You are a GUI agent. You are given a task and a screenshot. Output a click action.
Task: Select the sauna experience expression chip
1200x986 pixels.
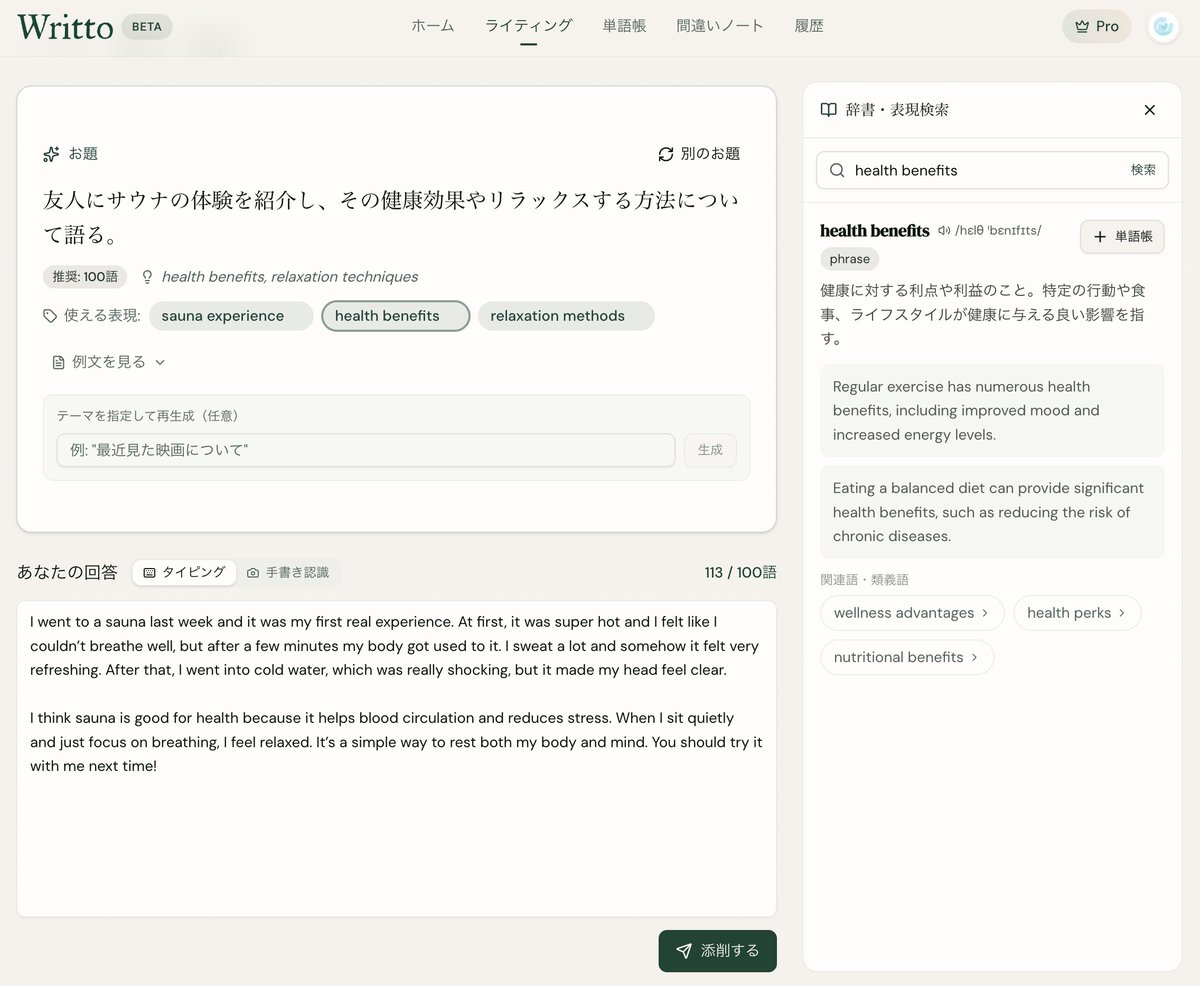click(x=231, y=316)
